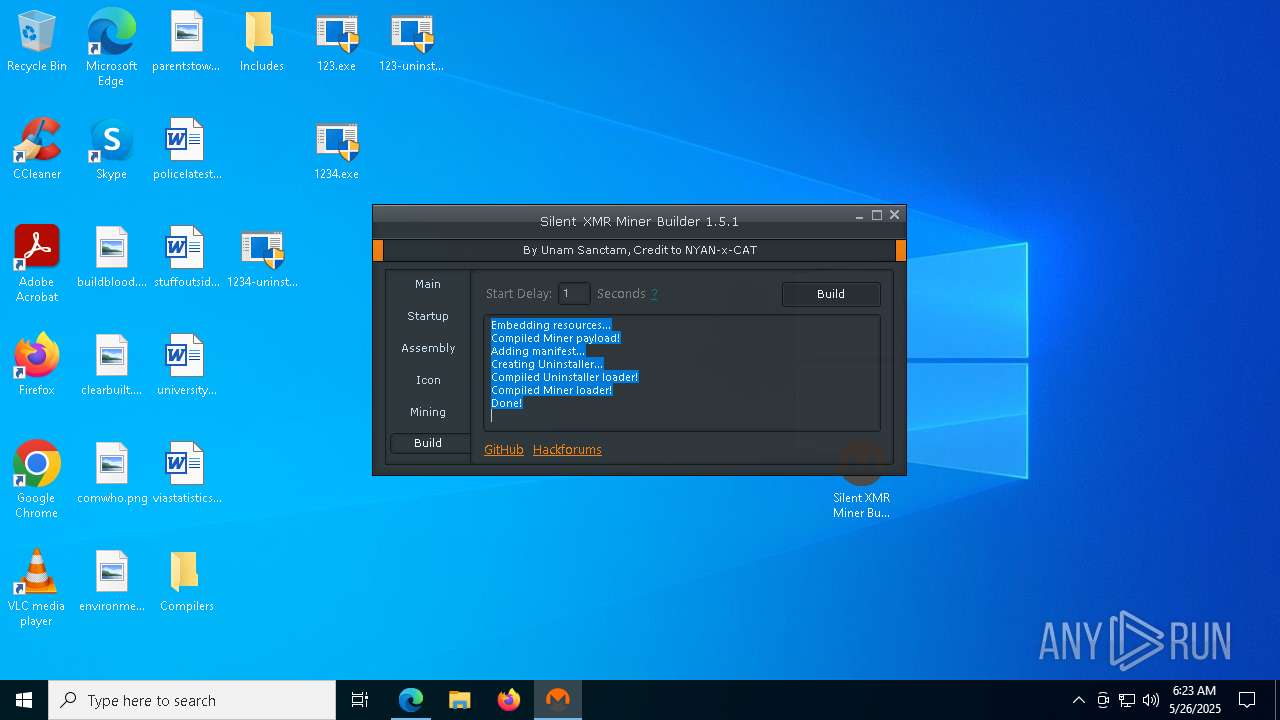Image resolution: width=1280 pixels, height=720 pixels.
Task: Click the taskbar search box
Action: coord(192,700)
